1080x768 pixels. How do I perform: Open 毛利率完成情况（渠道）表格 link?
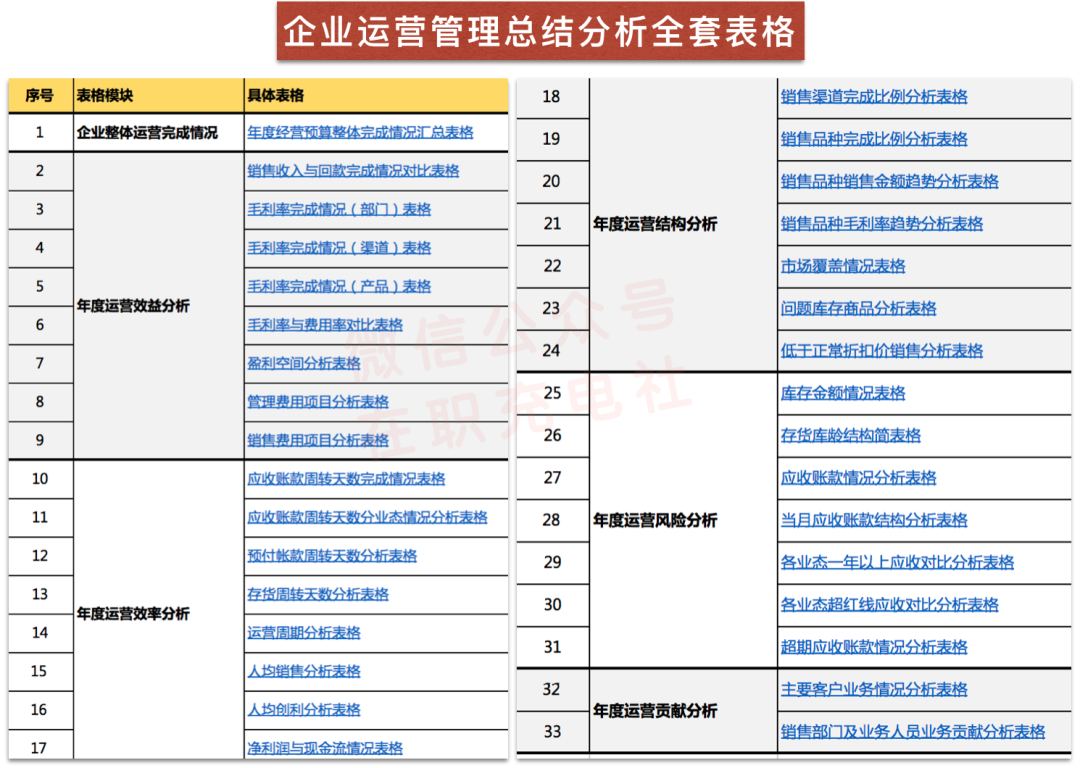339,248
